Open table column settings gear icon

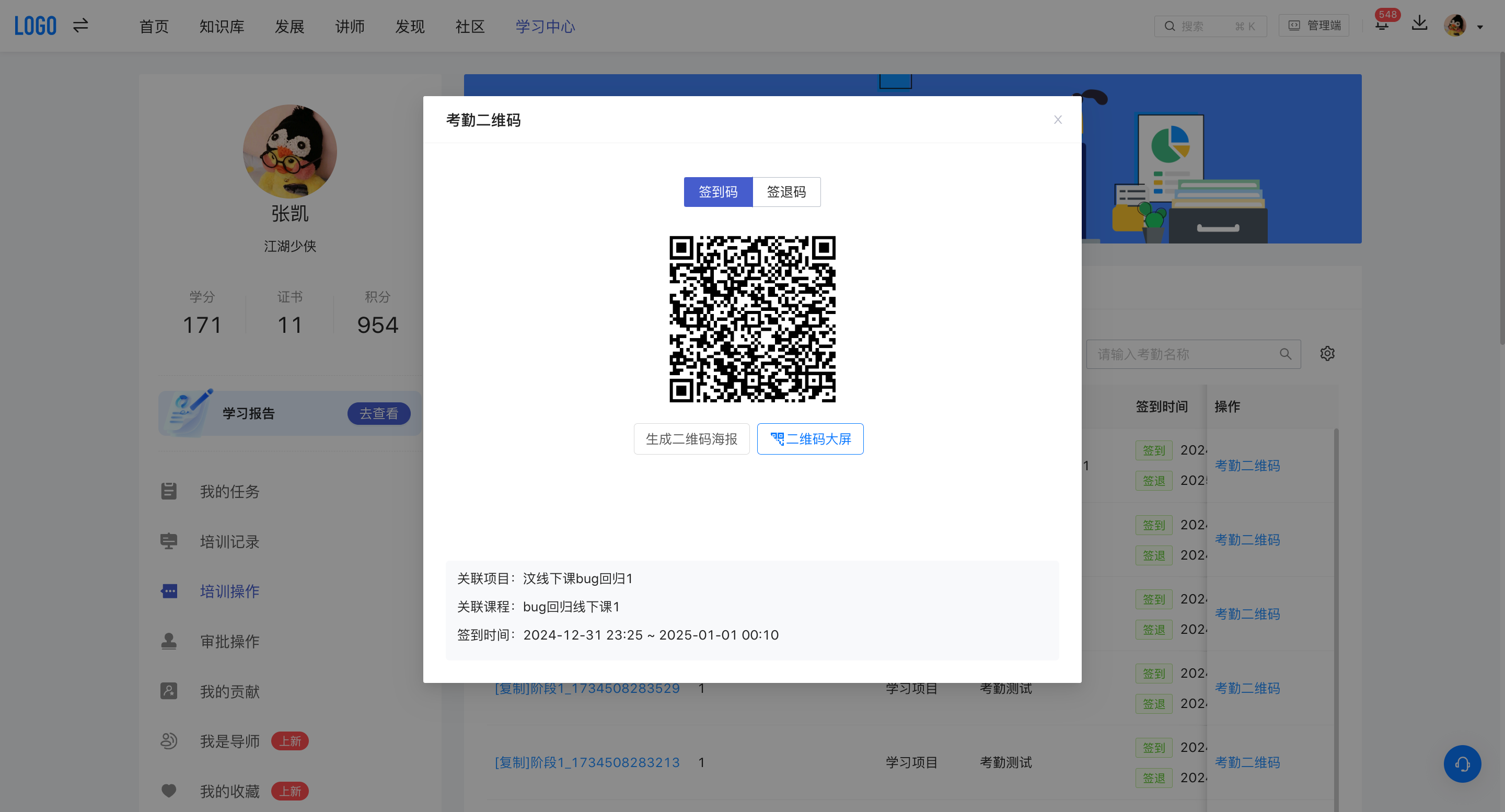[x=1327, y=353]
